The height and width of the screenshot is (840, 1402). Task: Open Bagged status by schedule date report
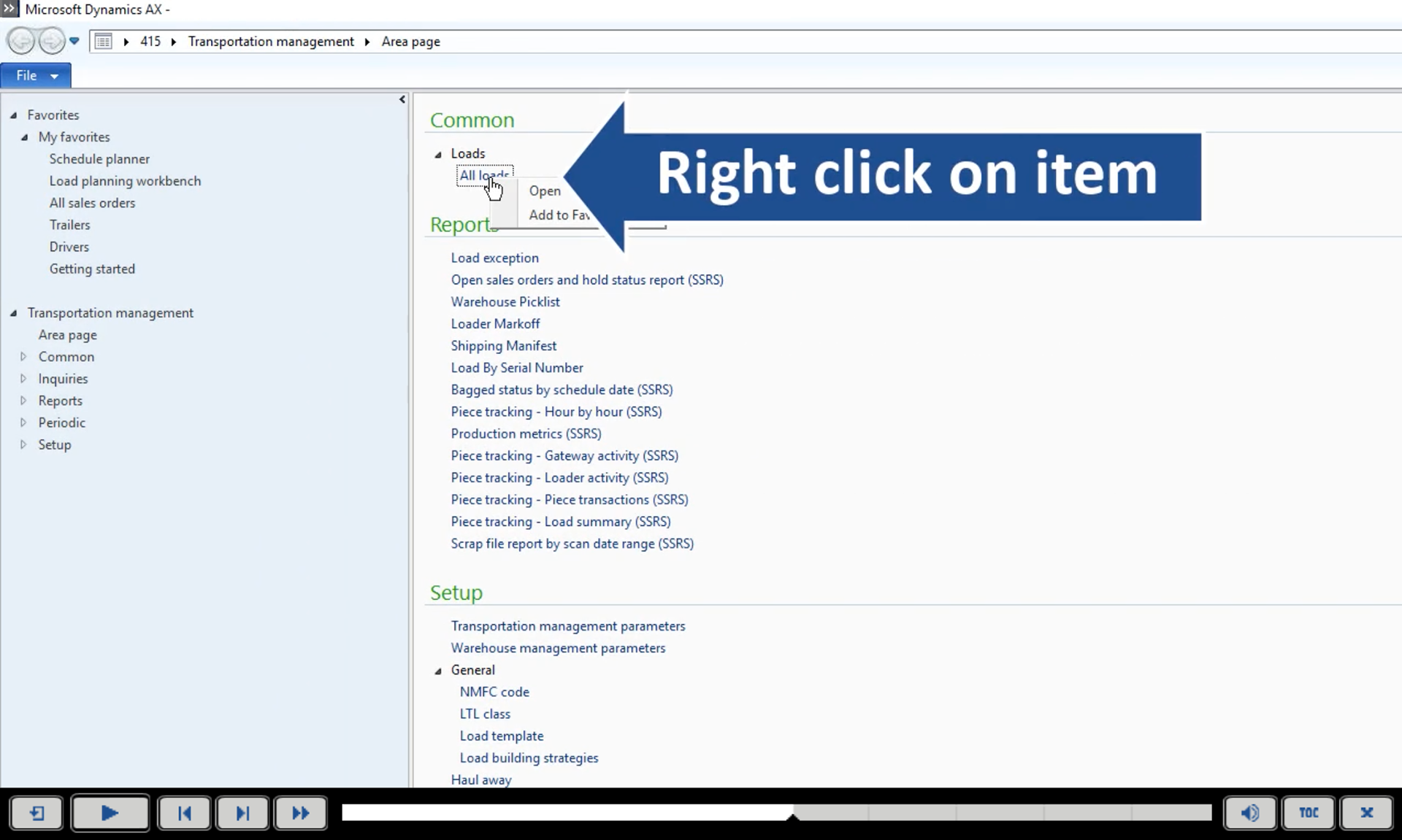click(562, 390)
